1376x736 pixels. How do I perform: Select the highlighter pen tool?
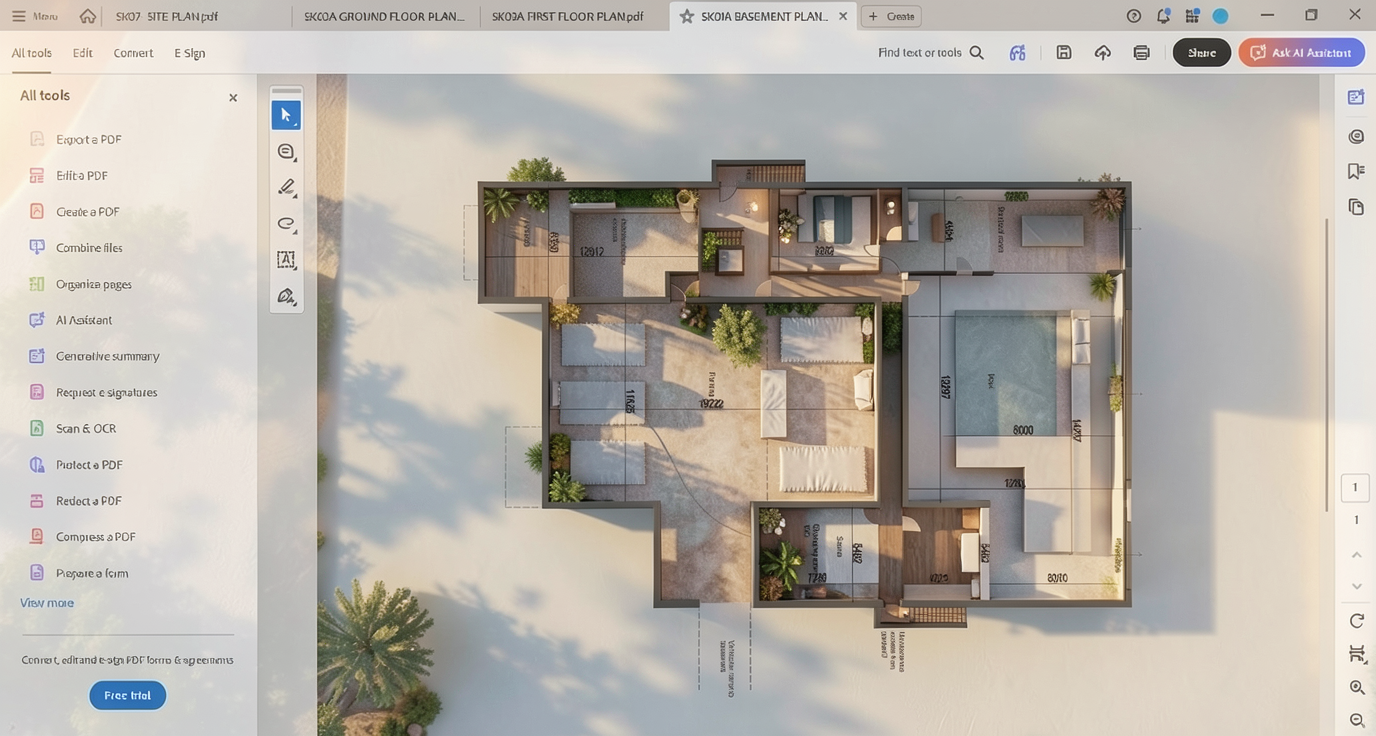pyautogui.click(x=286, y=187)
